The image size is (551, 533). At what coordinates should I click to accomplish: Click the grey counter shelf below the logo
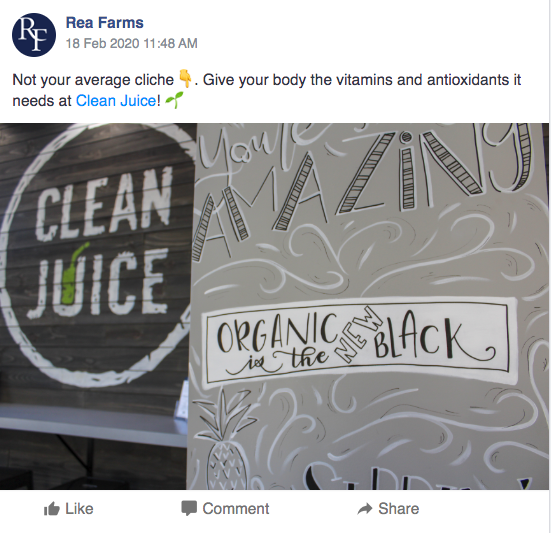point(93,423)
